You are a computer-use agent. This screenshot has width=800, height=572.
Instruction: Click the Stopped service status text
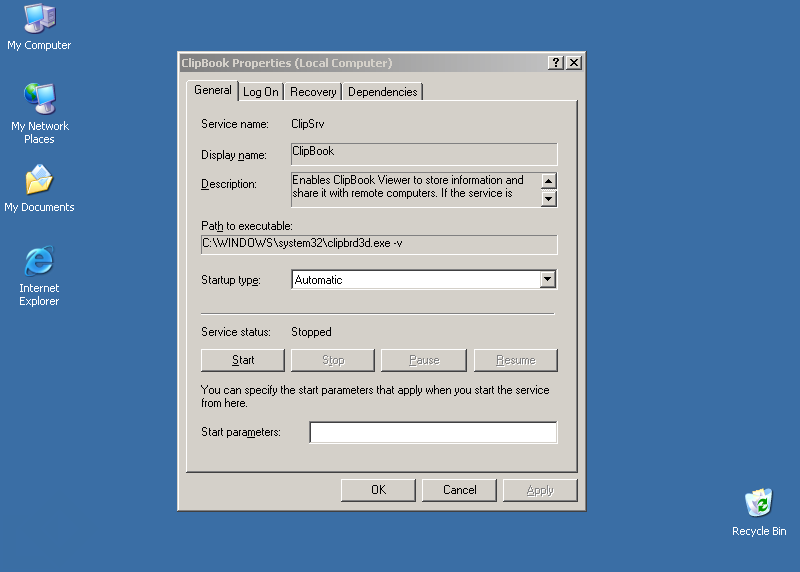coord(311,332)
